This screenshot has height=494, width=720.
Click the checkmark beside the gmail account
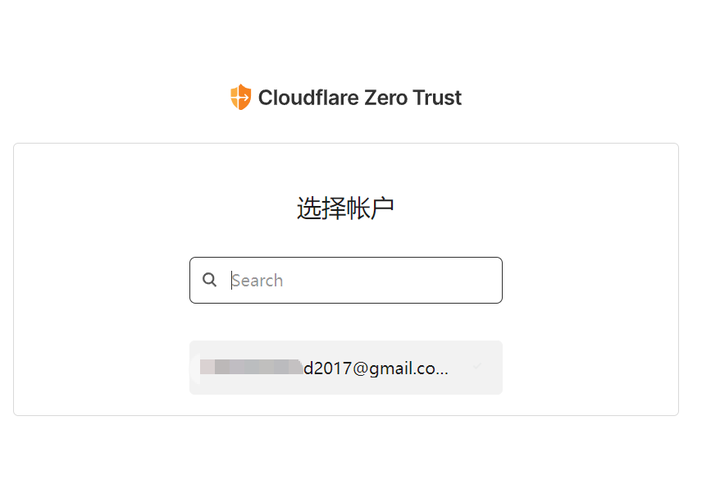pos(477,366)
